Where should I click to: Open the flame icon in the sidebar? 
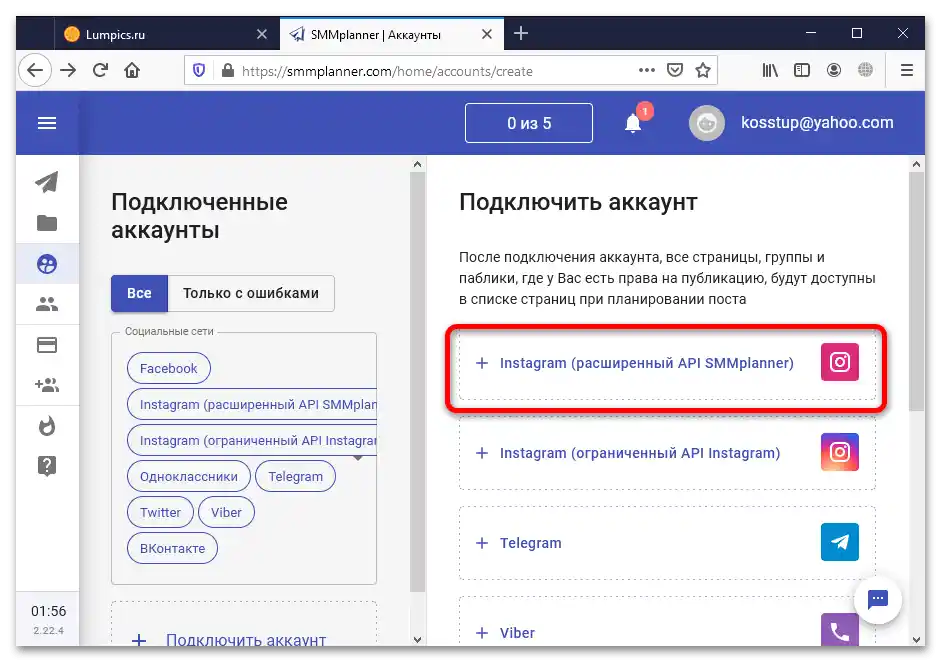47,426
